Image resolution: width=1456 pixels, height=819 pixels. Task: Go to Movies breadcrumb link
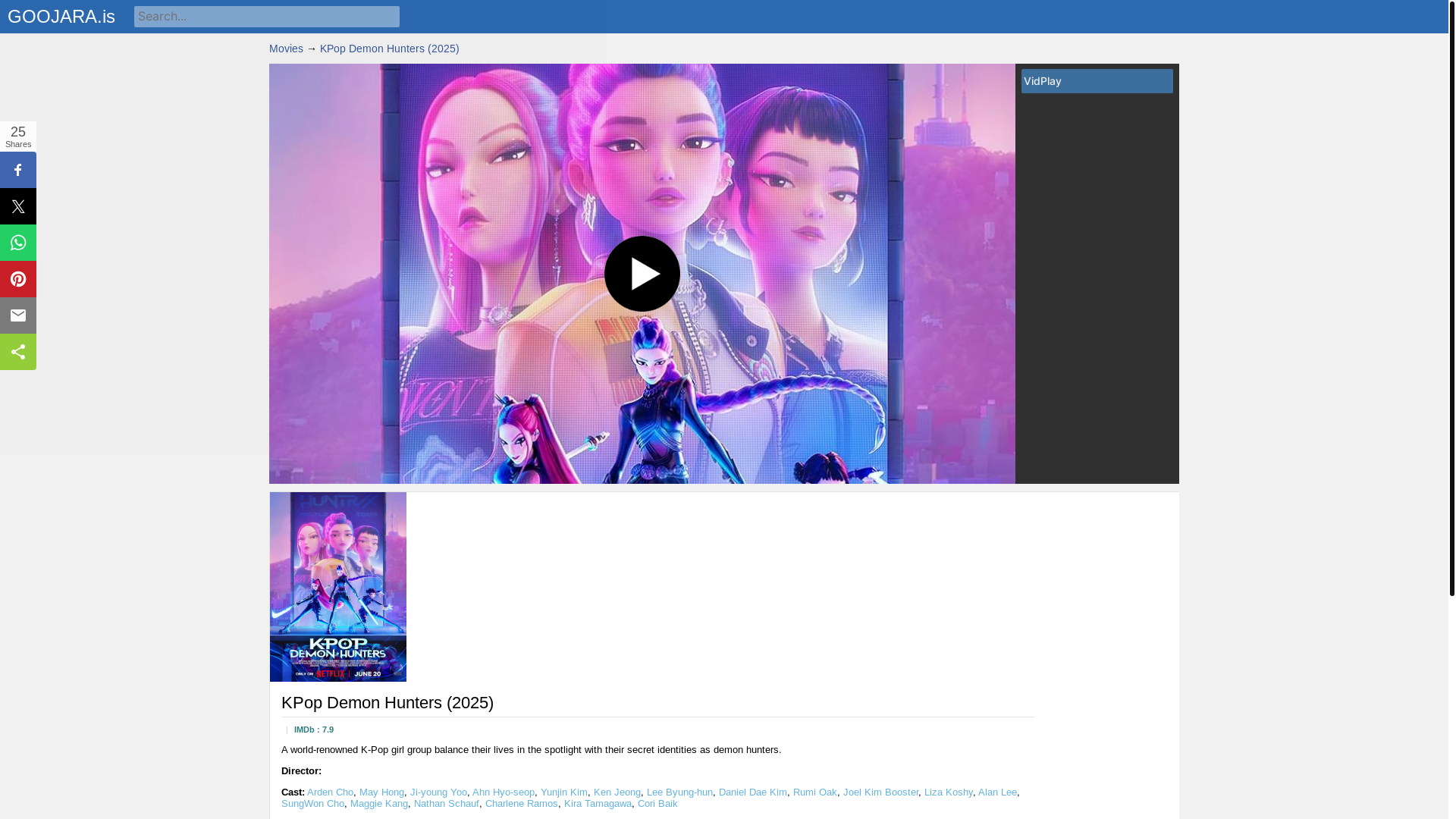[x=286, y=49]
